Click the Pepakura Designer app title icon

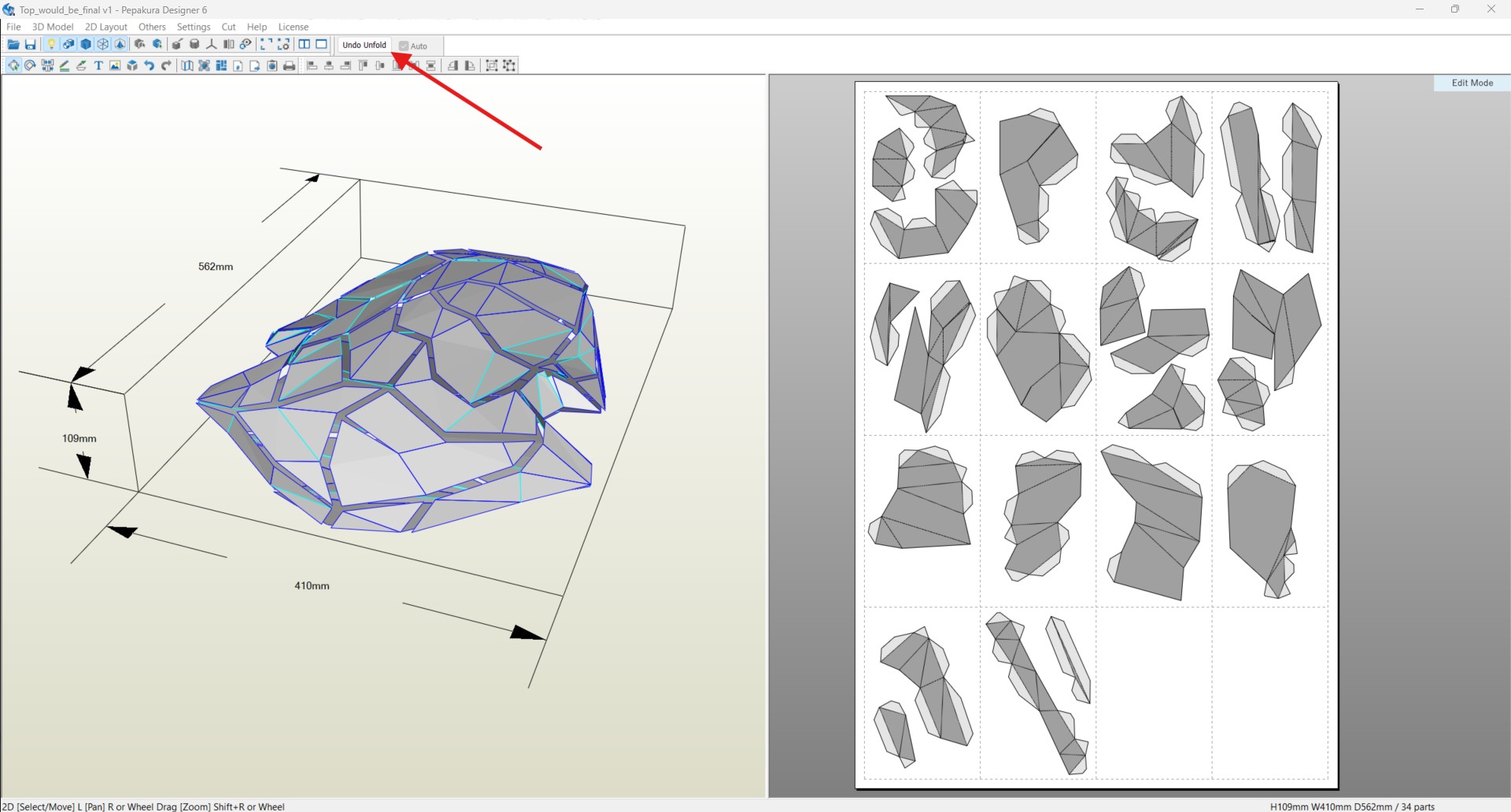tap(9, 9)
